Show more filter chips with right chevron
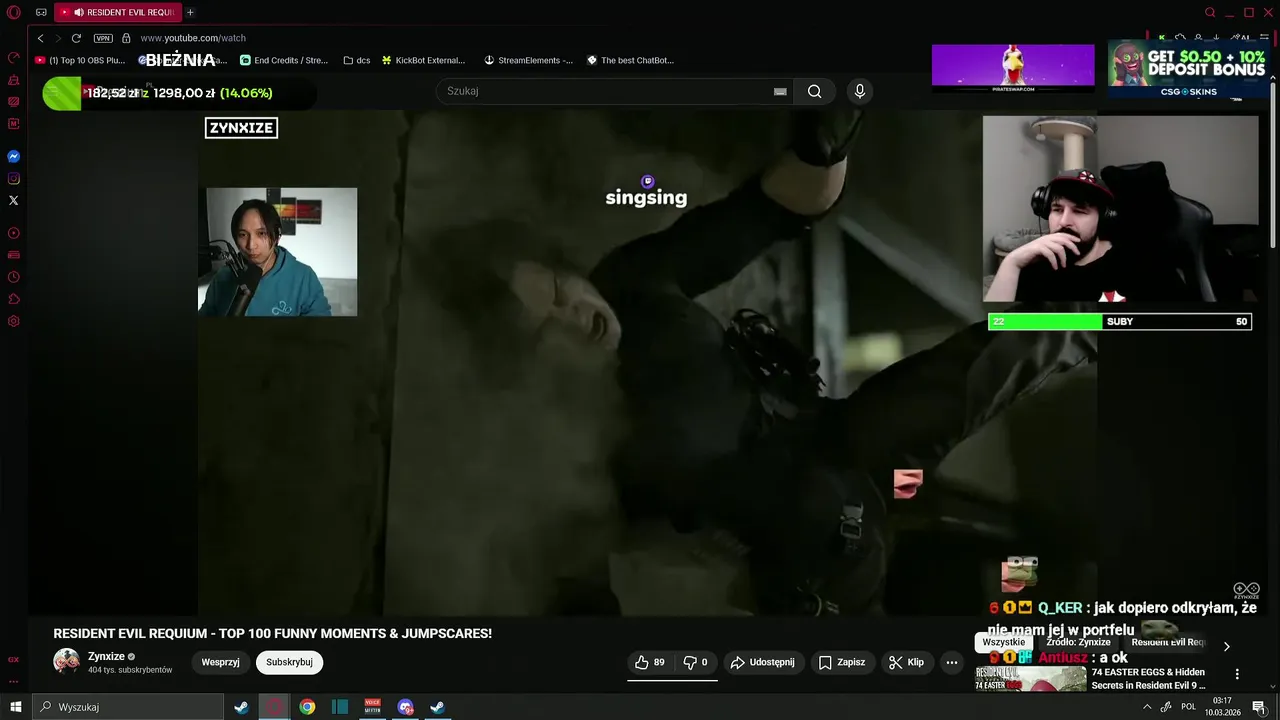This screenshot has height=720, width=1280. (x=1227, y=646)
